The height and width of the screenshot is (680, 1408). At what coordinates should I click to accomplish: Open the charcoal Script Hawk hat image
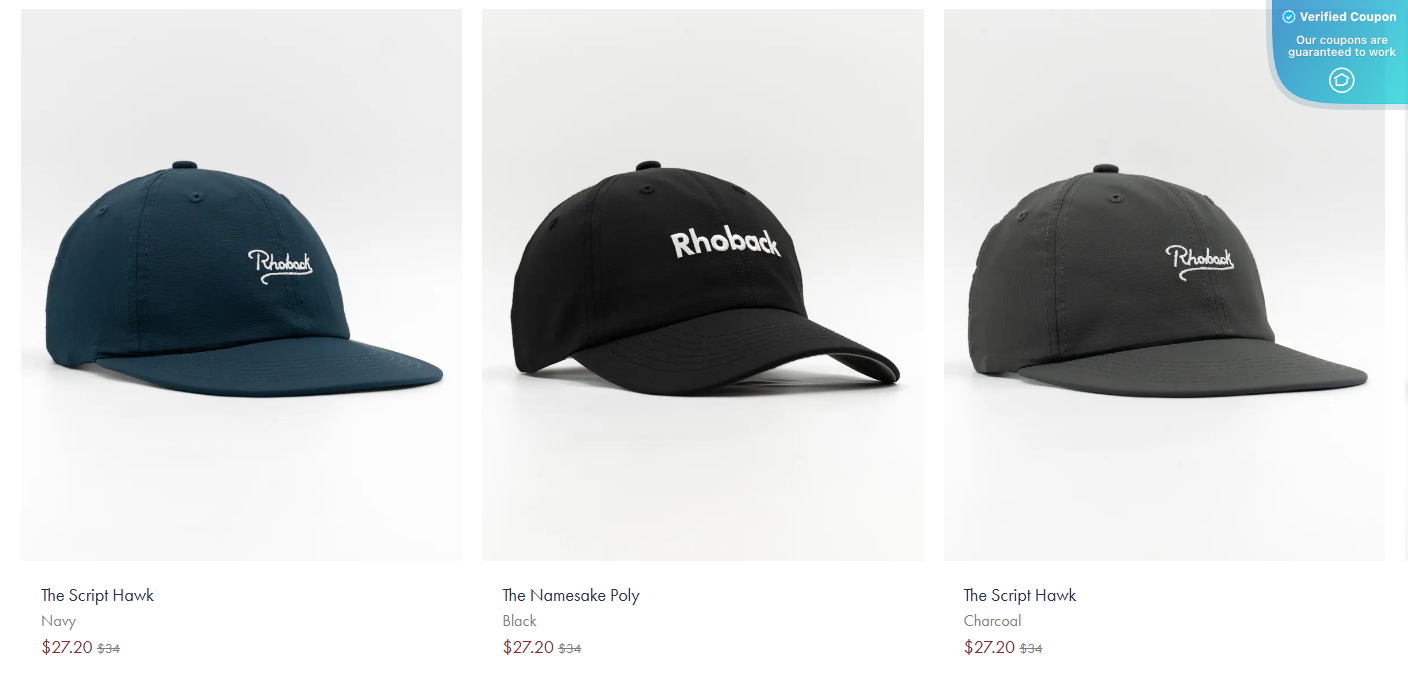click(1164, 285)
